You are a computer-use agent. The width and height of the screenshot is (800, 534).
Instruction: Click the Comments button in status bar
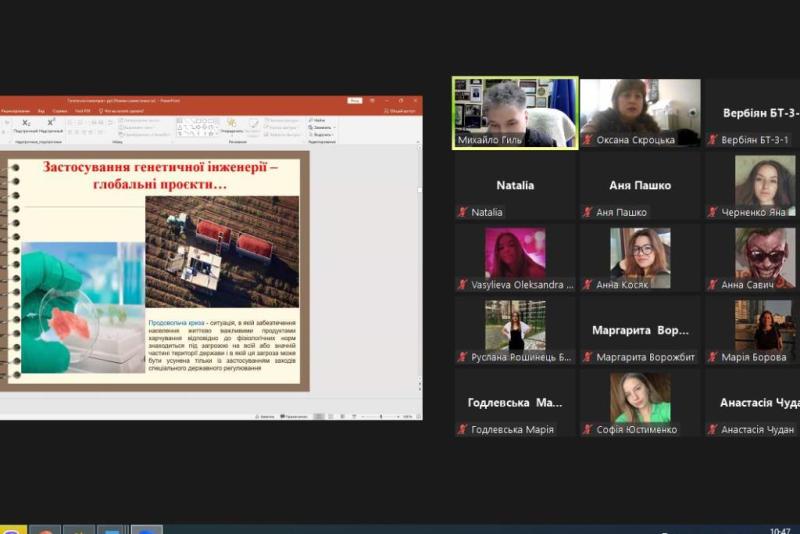click(x=296, y=416)
